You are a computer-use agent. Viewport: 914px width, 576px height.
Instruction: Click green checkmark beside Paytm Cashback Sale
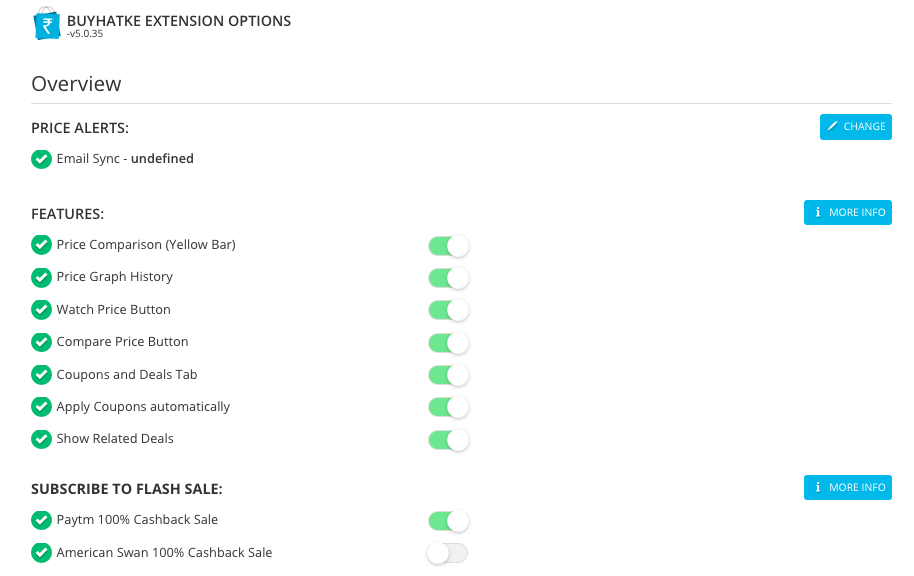(41, 520)
